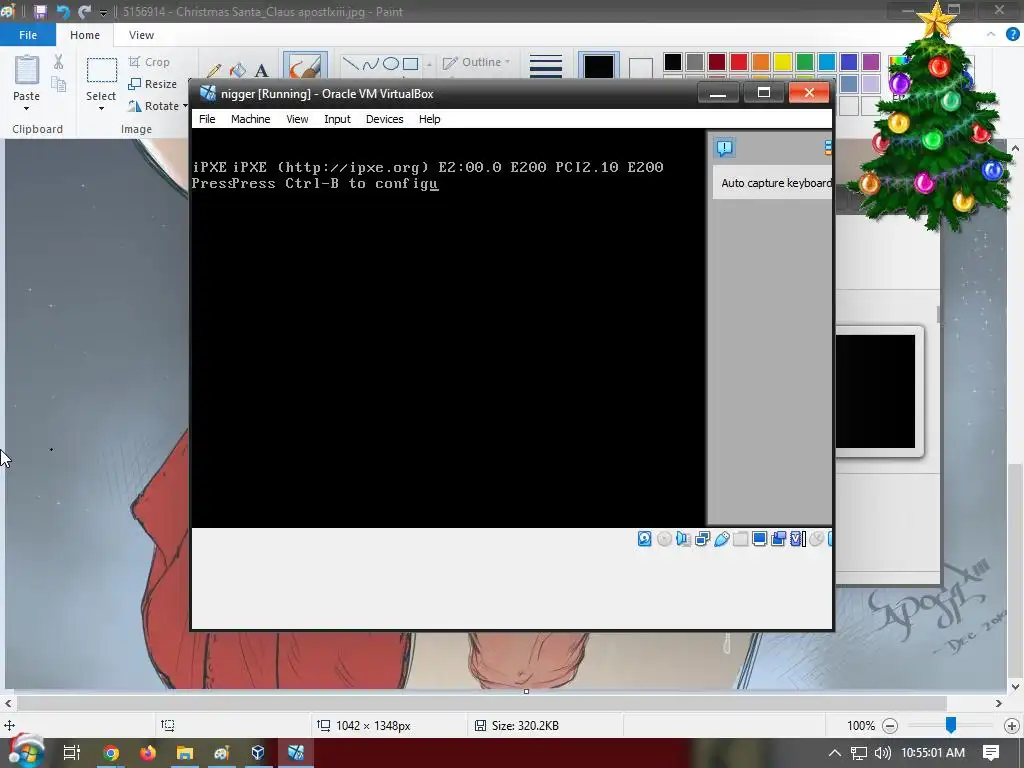Image resolution: width=1024 pixels, height=768 pixels.
Task: Pick the yellow color in palette
Action: [x=782, y=62]
